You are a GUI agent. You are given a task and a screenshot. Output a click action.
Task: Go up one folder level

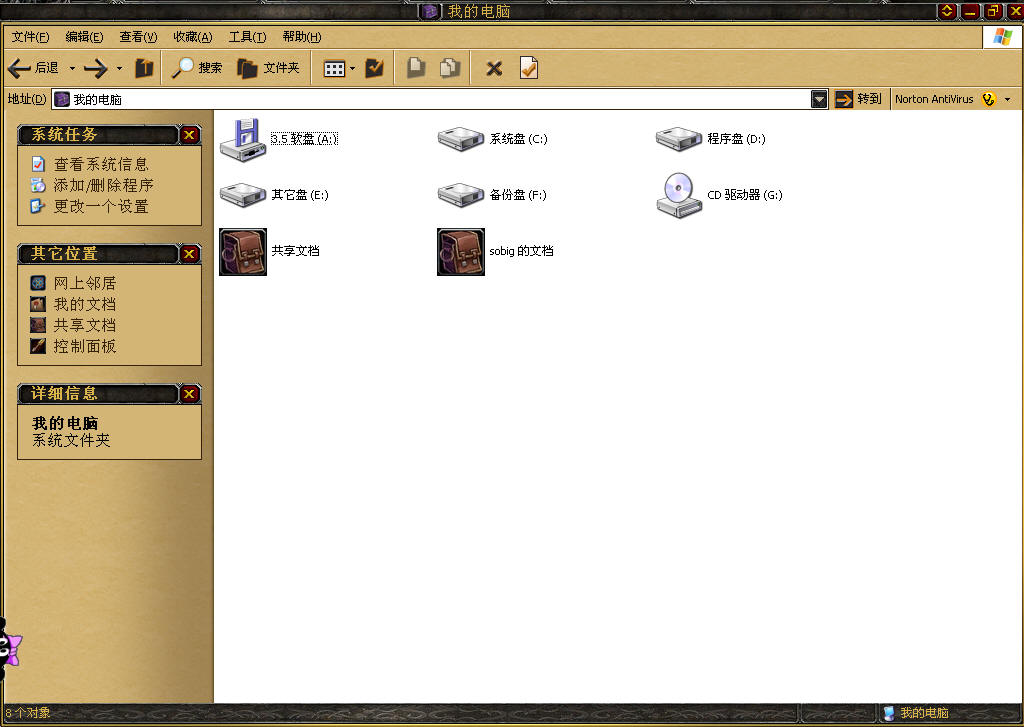point(144,68)
